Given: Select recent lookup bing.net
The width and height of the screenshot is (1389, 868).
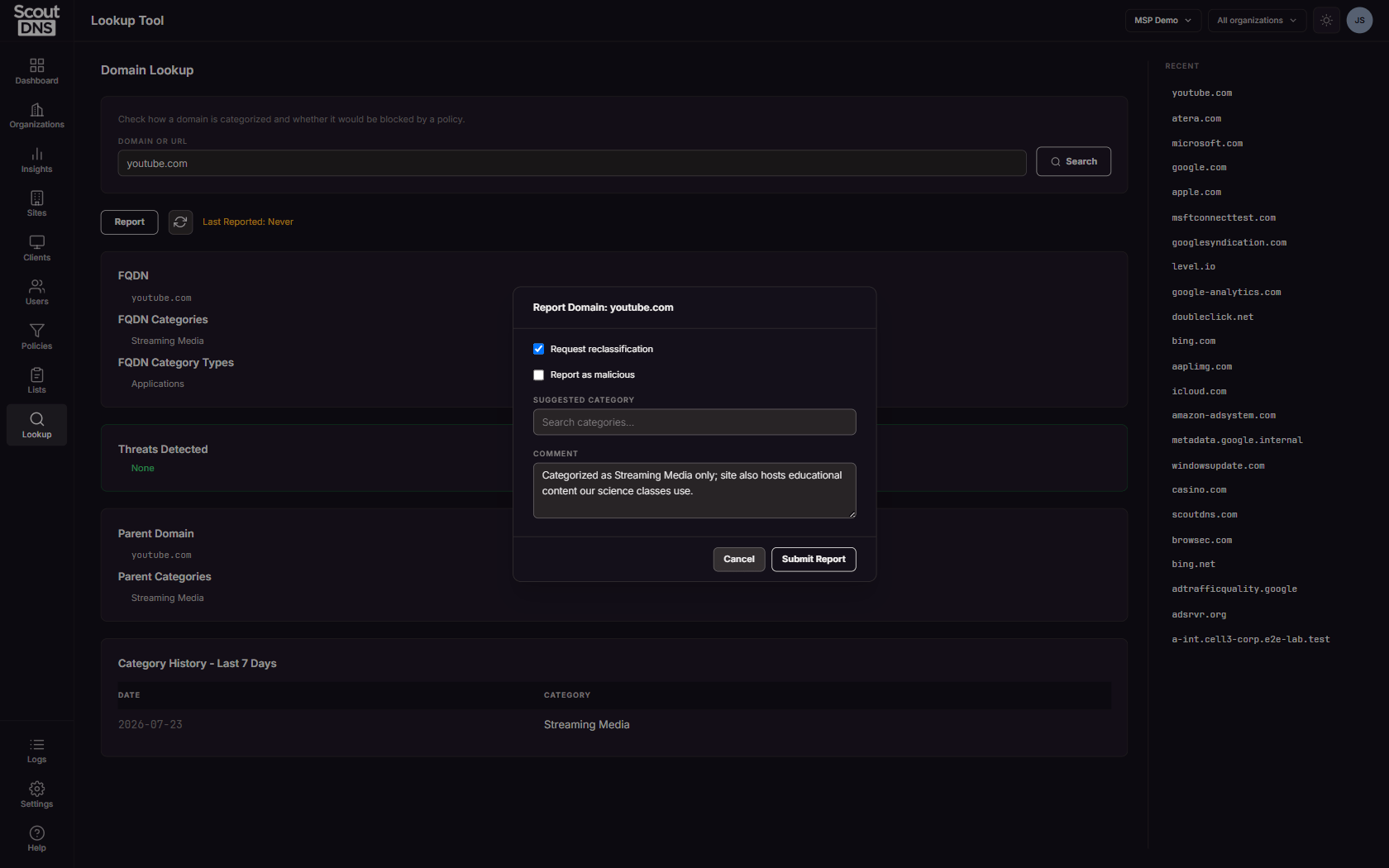Looking at the screenshot, I should pos(1193,565).
